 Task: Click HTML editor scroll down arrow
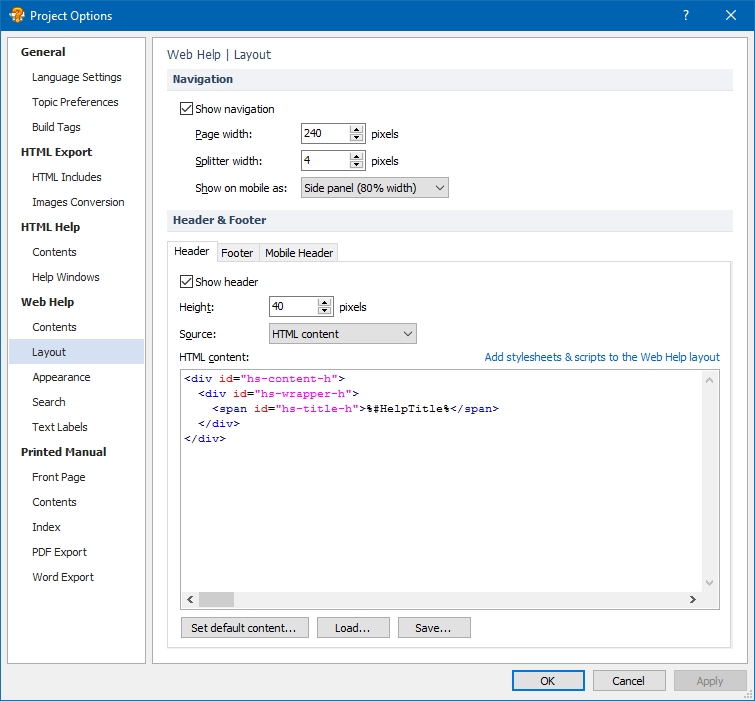(709, 583)
